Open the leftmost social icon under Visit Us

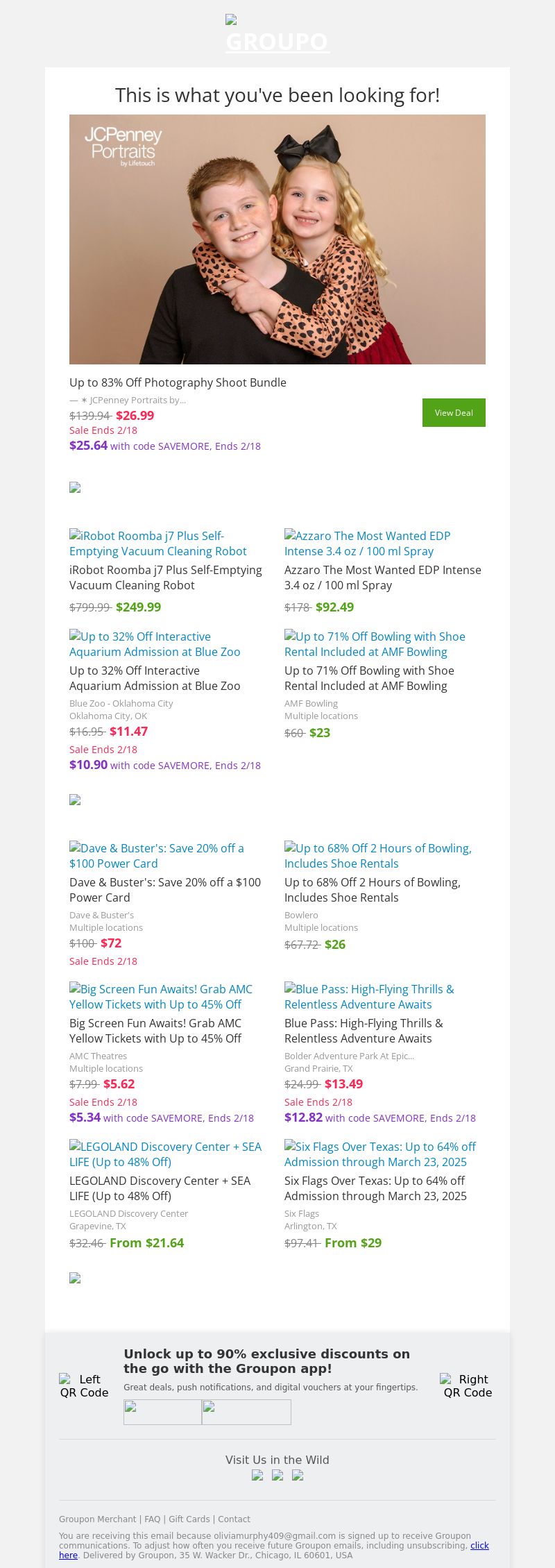257,1476
